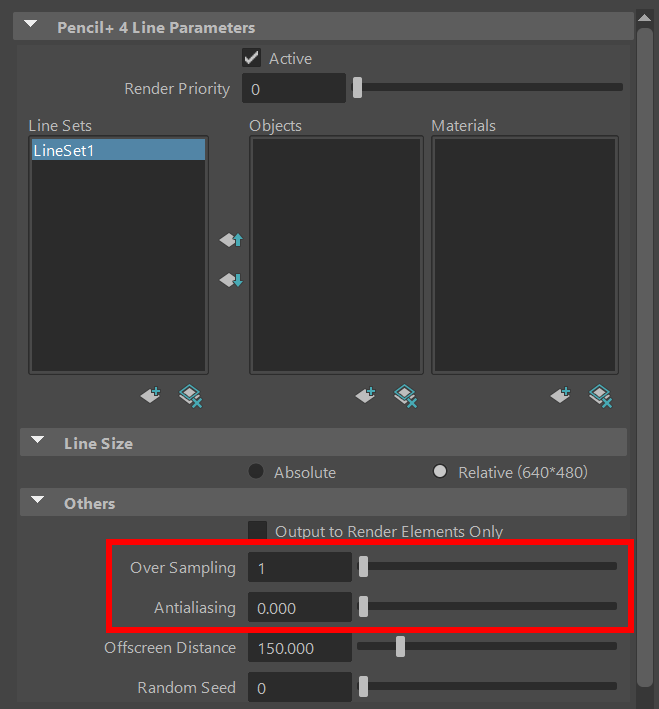This screenshot has width=659, height=709.
Task: Add a new line set
Action: pyautogui.click(x=151, y=396)
